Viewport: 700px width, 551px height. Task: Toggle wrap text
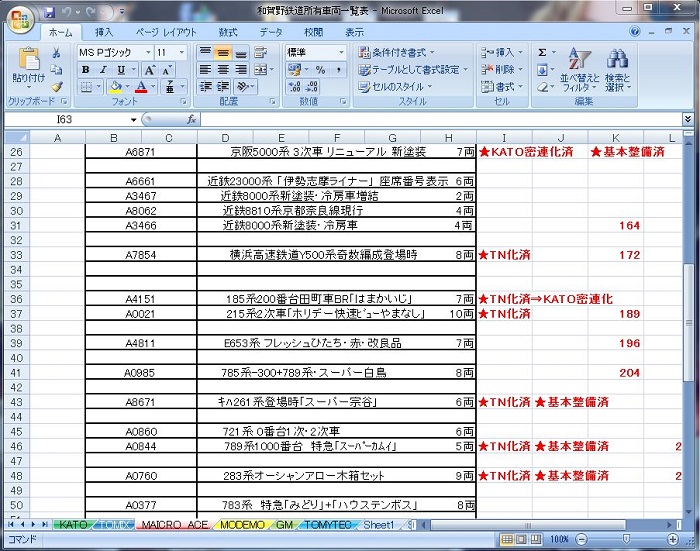coord(261,53)
